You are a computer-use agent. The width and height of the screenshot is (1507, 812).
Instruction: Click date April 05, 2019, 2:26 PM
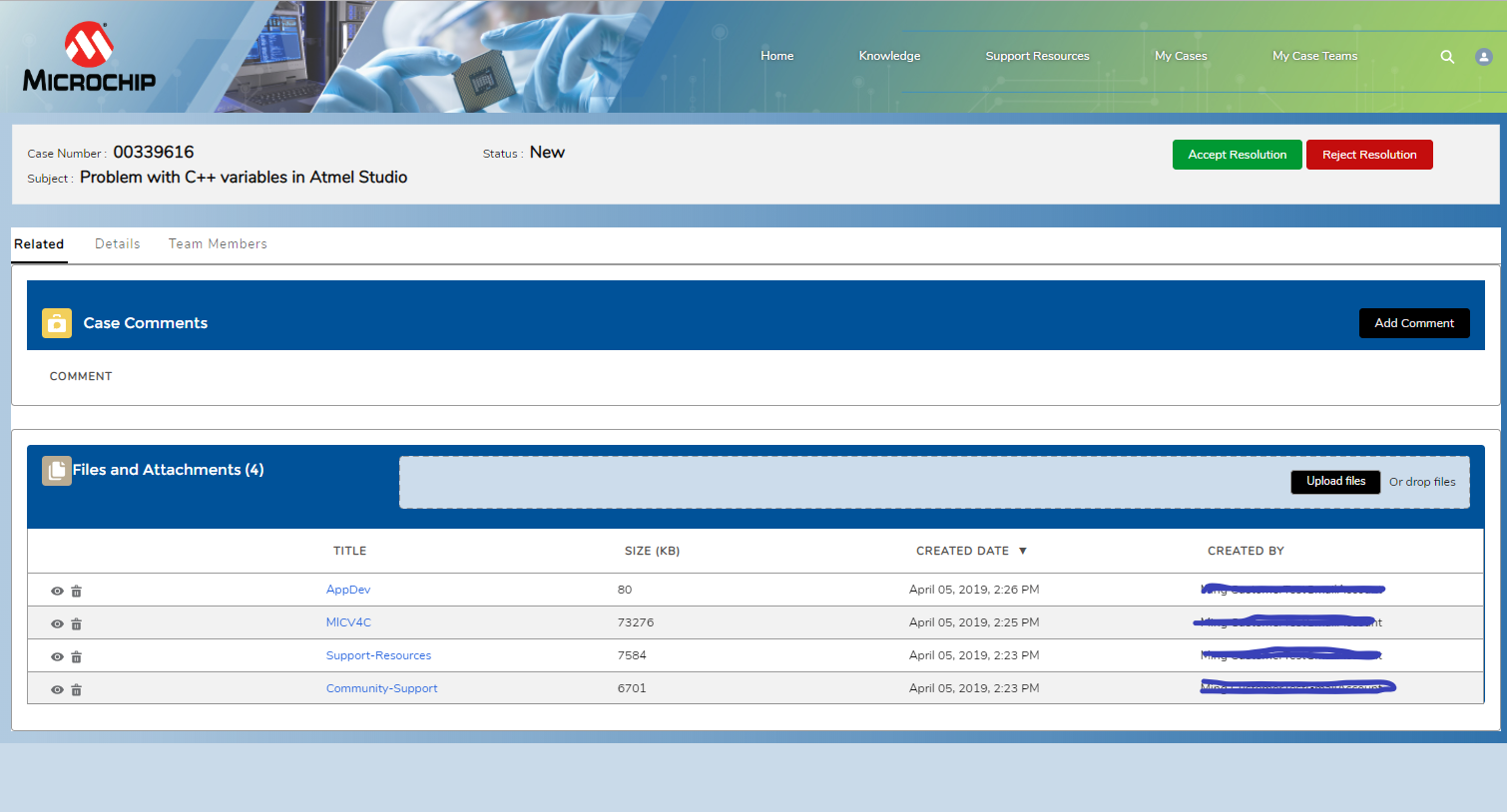974,590
